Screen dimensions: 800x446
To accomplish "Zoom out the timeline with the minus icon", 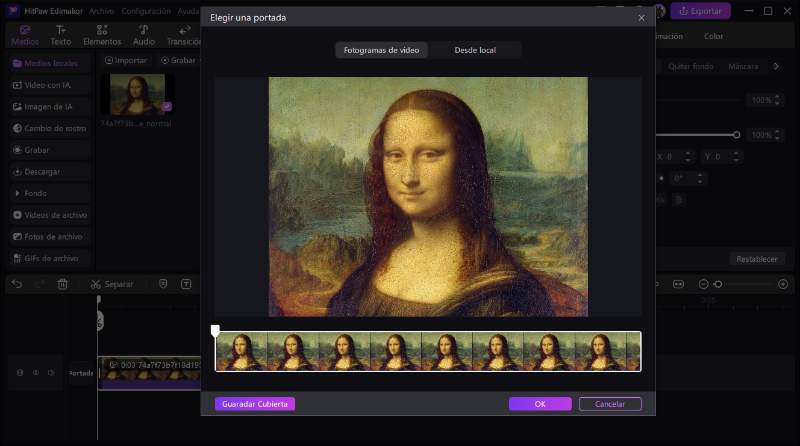I will [x=703, y=284].
